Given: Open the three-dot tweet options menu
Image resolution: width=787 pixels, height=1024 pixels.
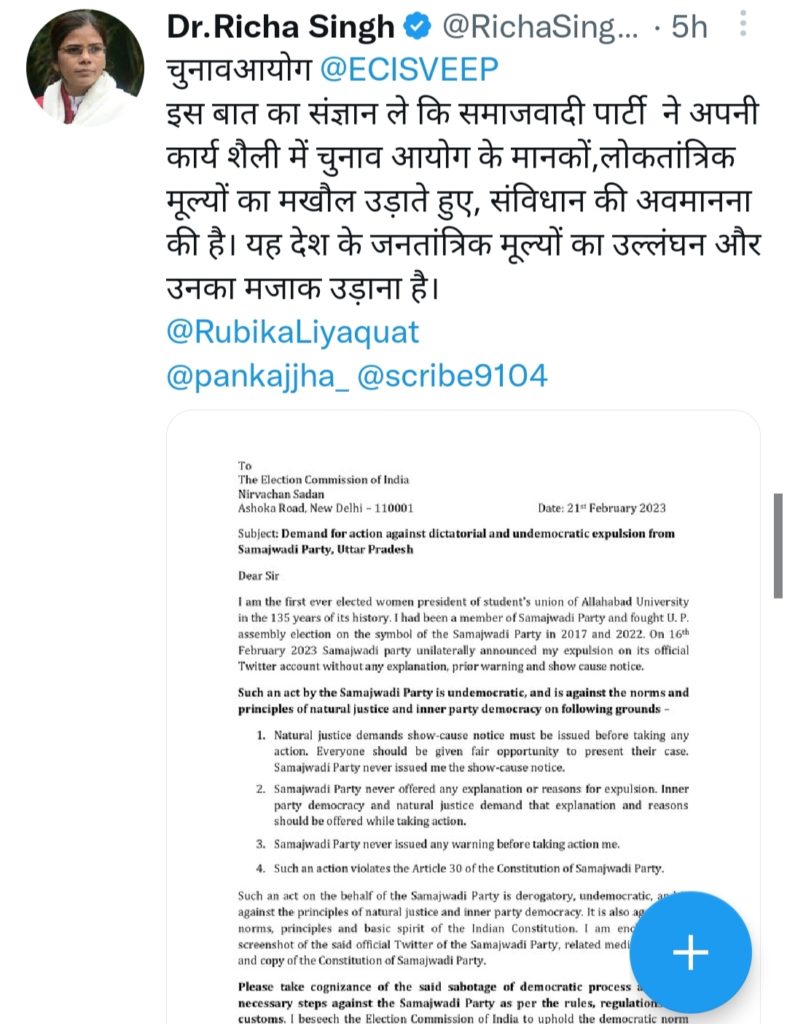Looking at the screenshot, I should point(743,24).
